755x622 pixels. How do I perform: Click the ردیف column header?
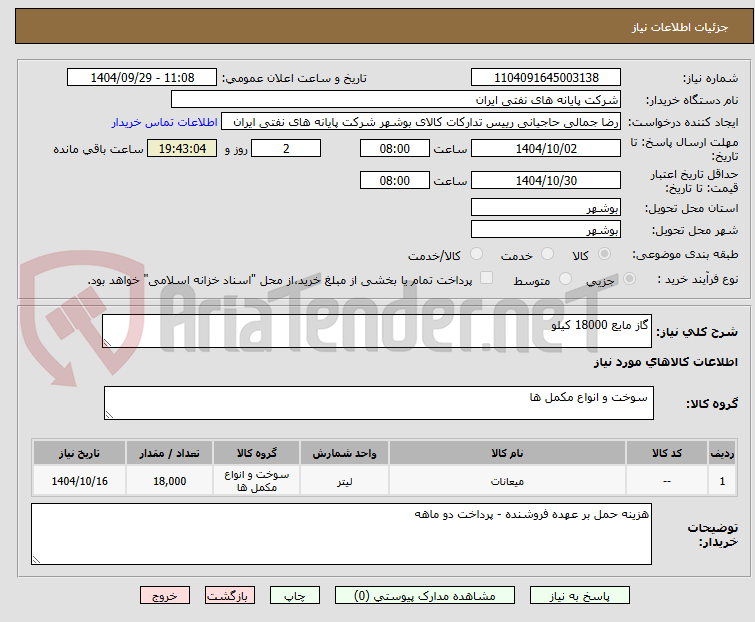click(722, 453)
